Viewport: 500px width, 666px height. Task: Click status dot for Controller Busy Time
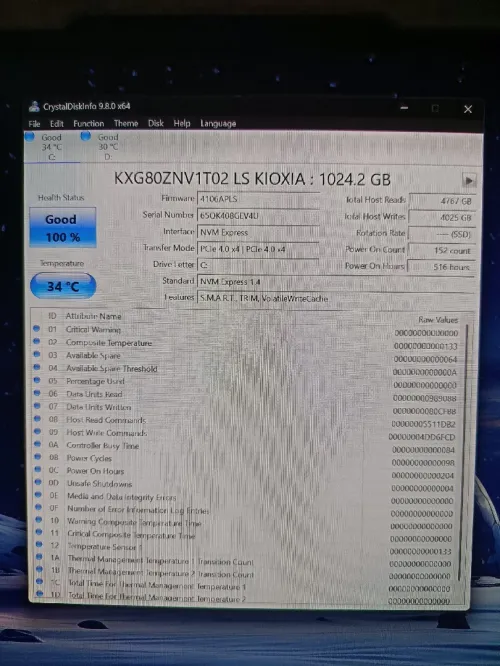point(38,444)
